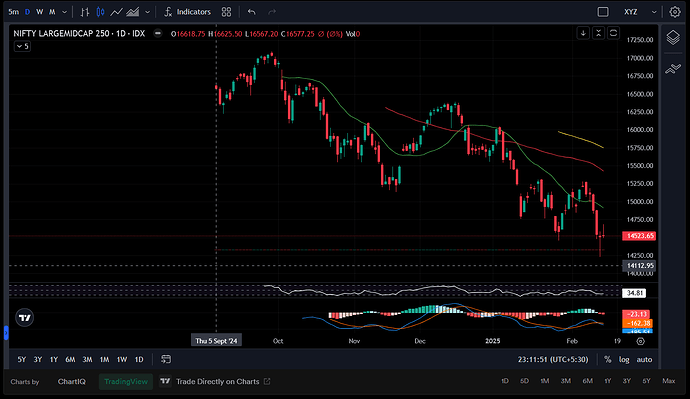Redo the last chart action

tap(272, 12)
